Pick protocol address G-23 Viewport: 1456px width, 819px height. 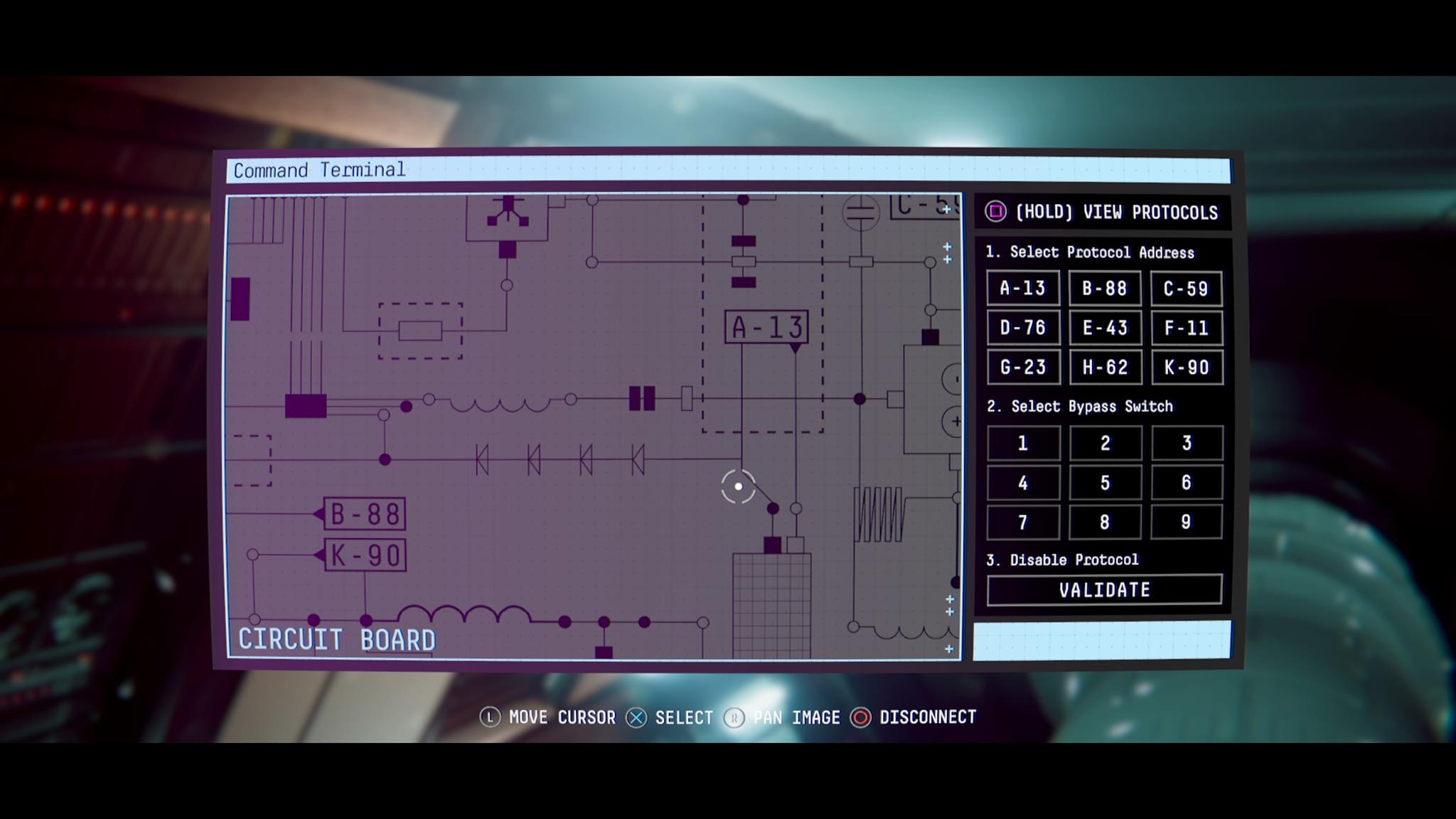pyautogui.click(x=1022, y=367)
